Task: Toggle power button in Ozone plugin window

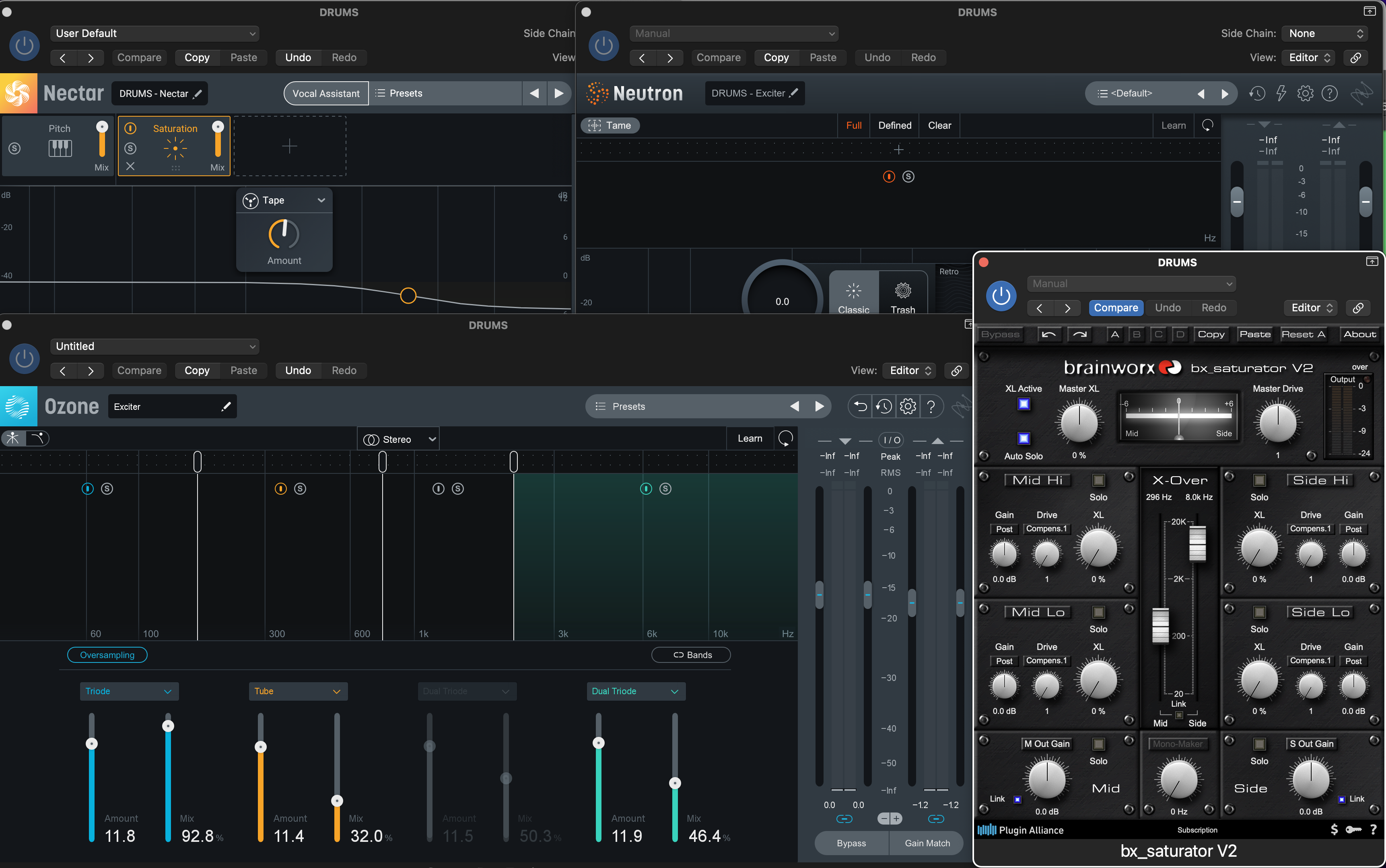Action: click(24, 358)
